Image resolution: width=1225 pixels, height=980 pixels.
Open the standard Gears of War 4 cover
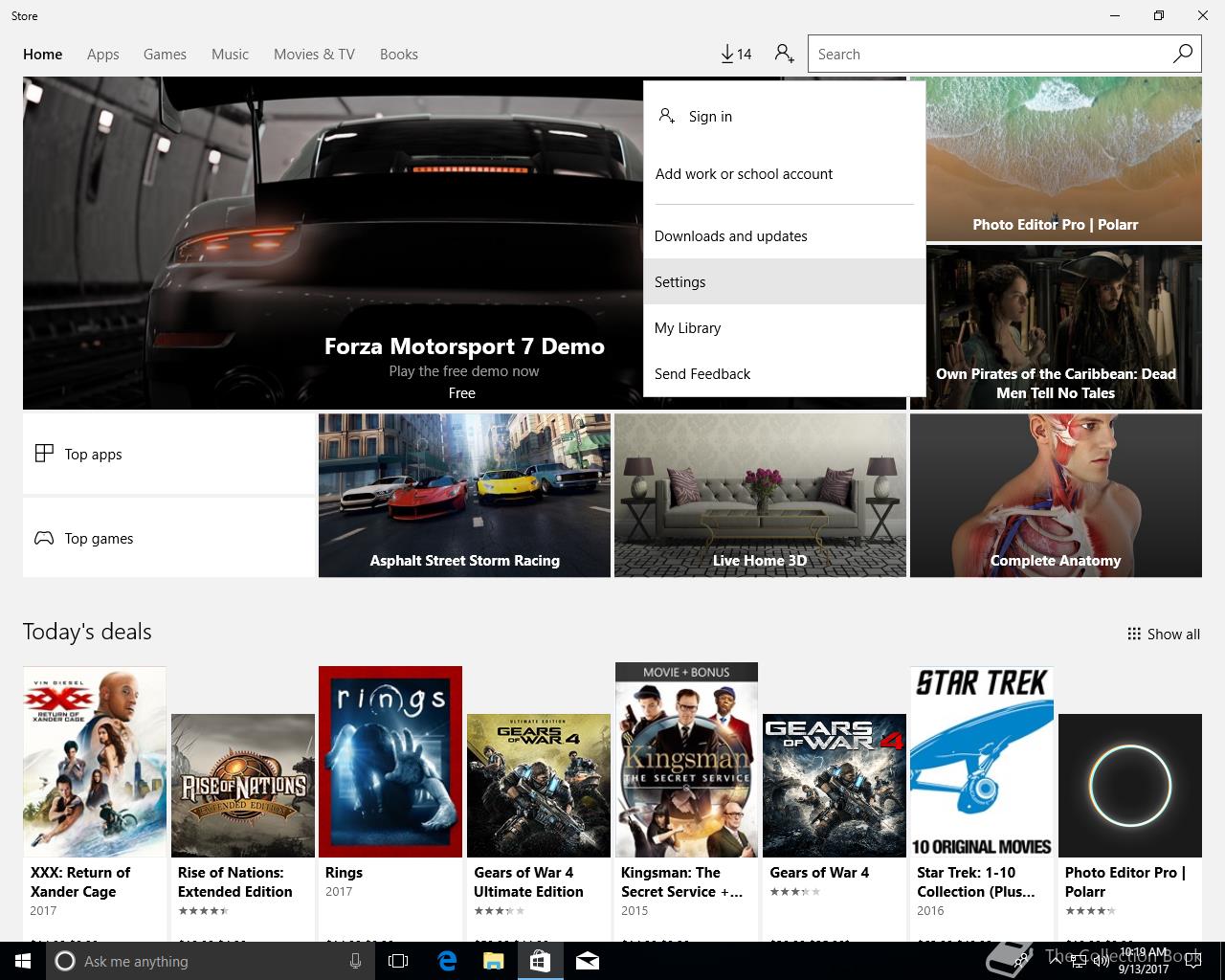pyautogui.click(x=835, y=786)
